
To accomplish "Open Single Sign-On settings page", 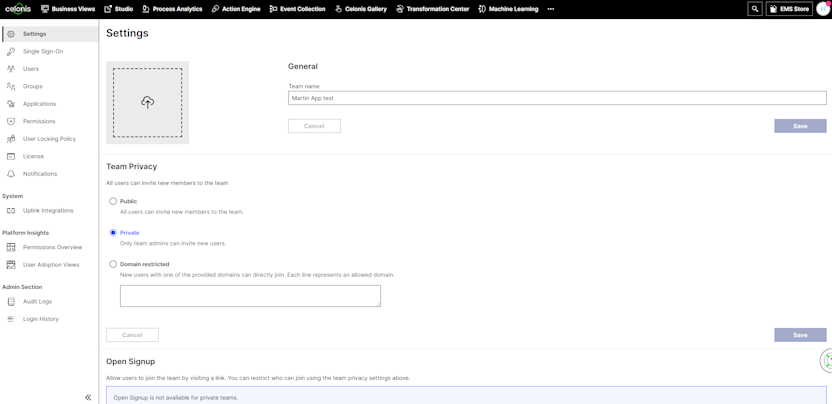I will [x=43, y=51].
